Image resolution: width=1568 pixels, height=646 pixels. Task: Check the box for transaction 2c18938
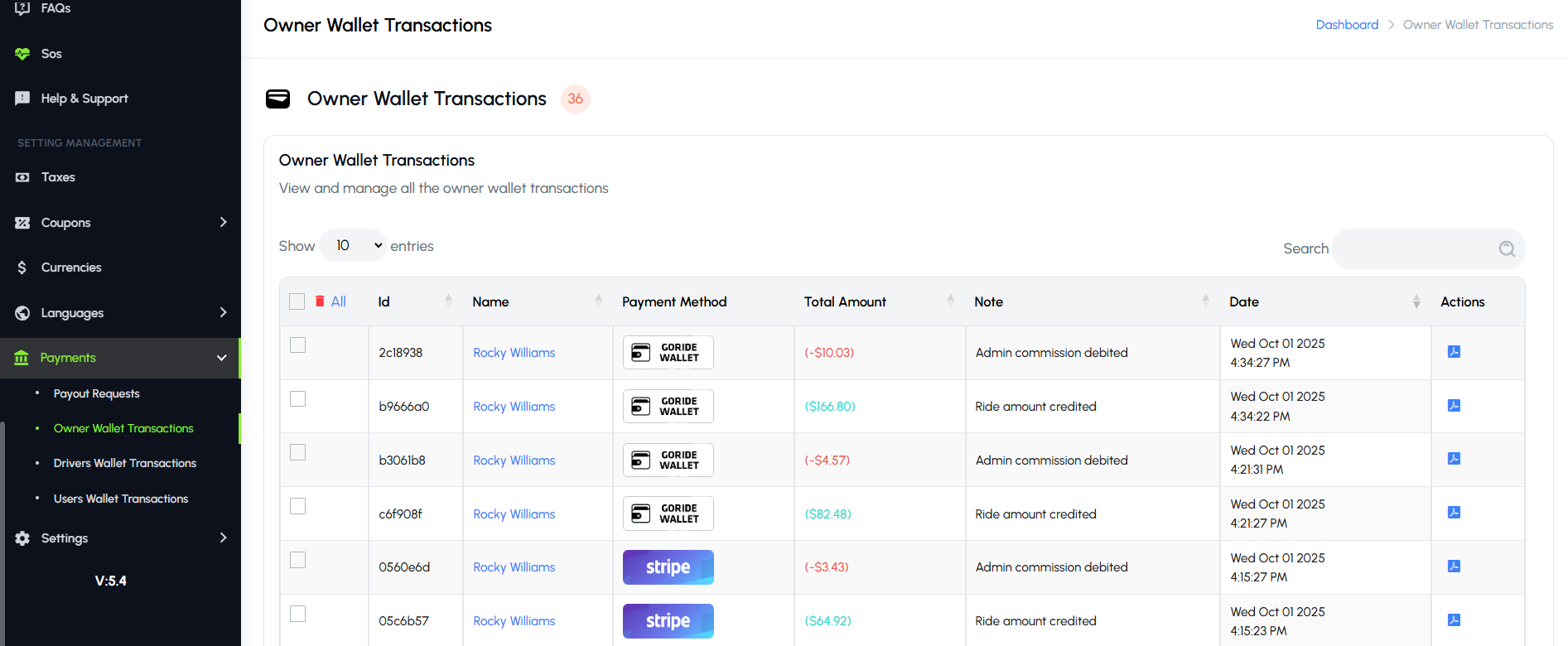[298, 345]
